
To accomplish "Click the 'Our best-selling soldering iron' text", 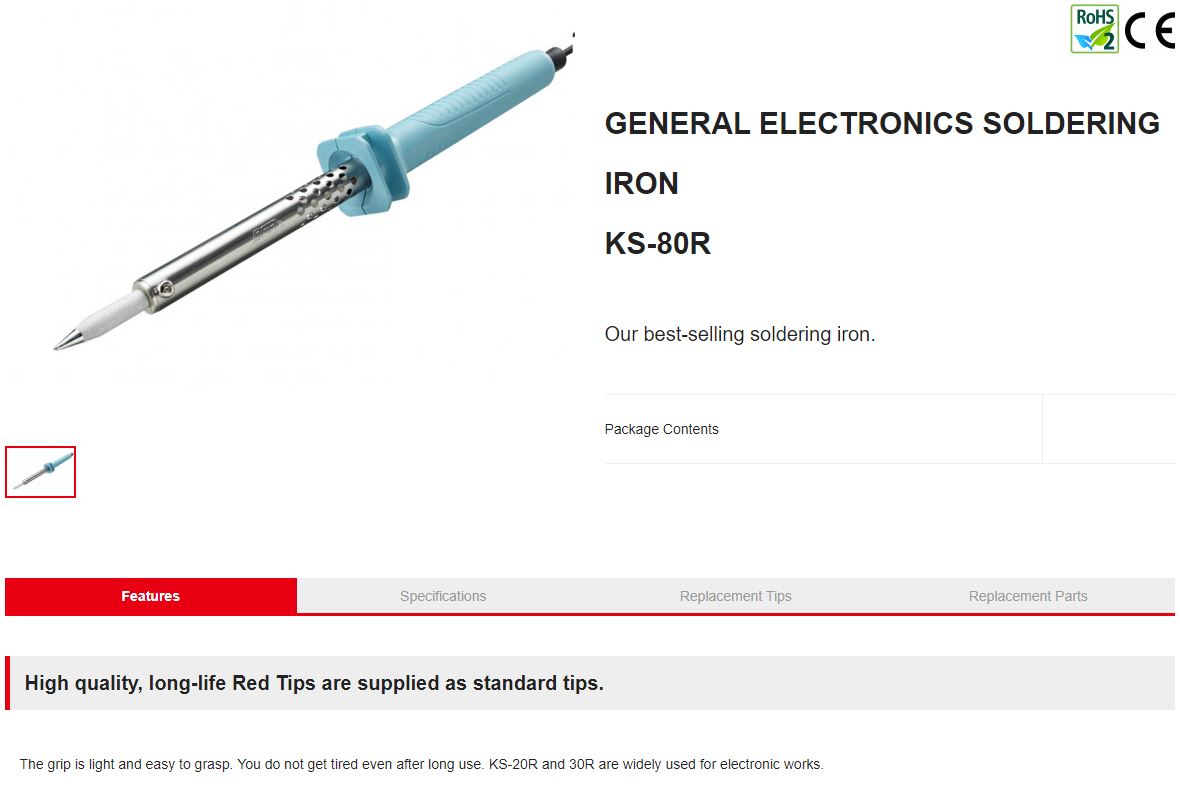I will [x=740, y=334].
